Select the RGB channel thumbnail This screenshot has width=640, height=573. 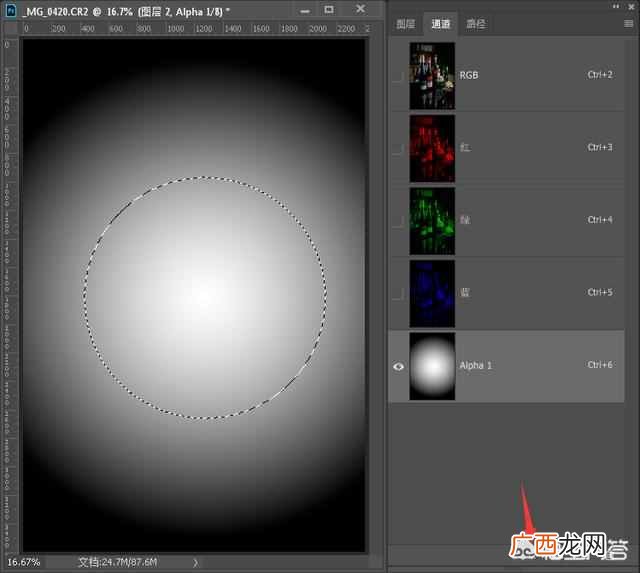pyautogui.click(x=432, y=76)
